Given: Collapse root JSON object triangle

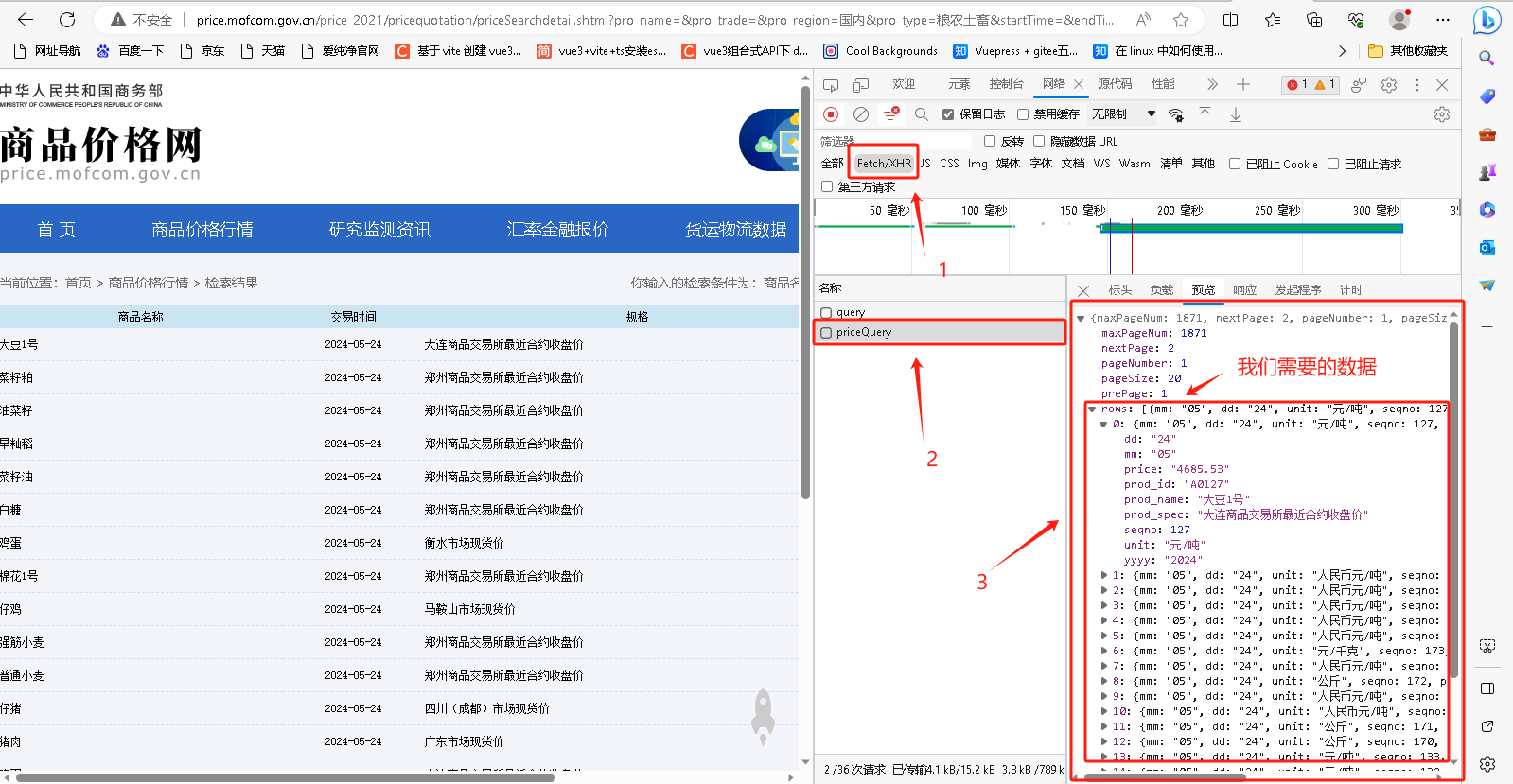Looking at the screenshot, I should click(1081, 319).
